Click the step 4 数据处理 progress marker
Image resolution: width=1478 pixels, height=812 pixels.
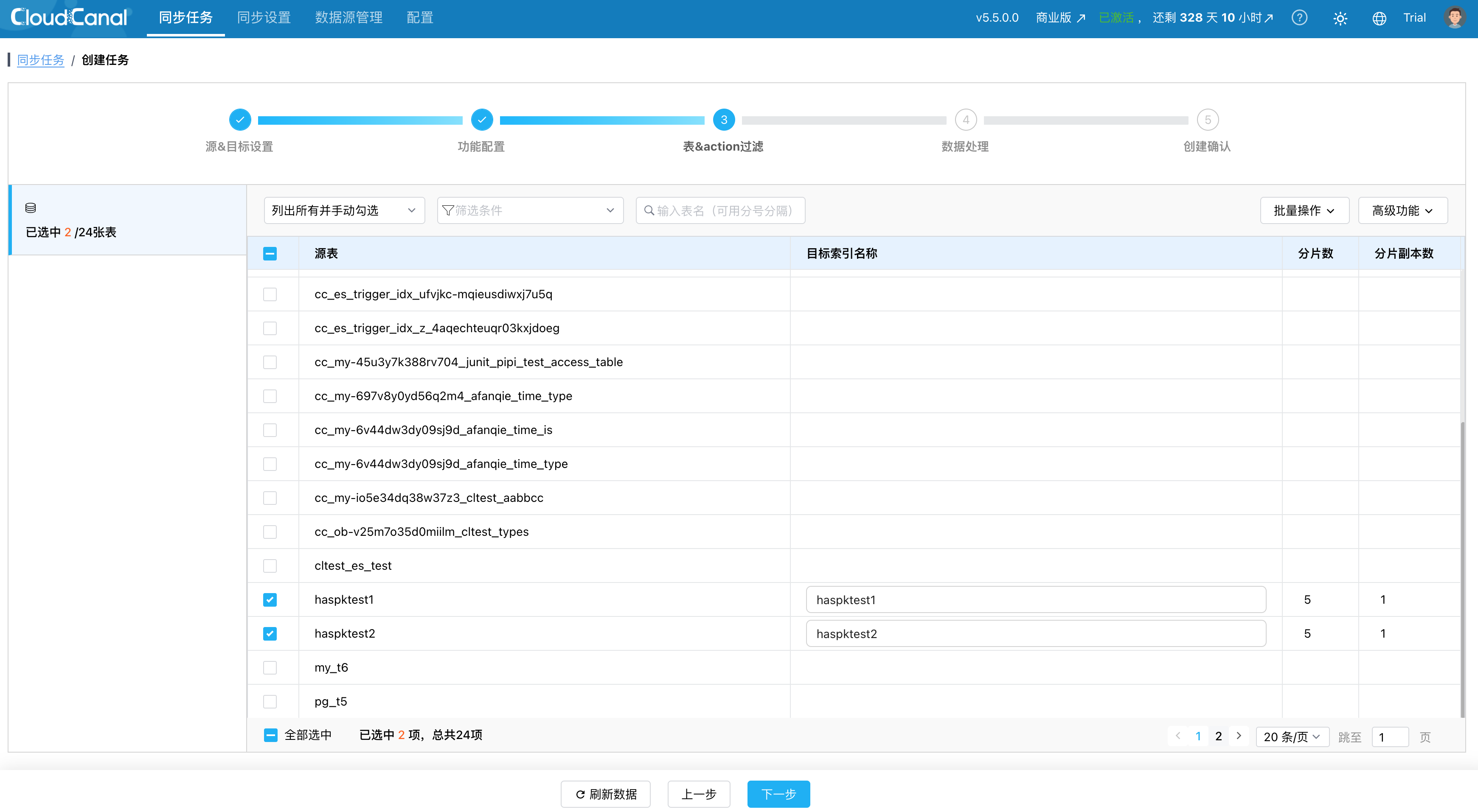[x=966, y=120]
